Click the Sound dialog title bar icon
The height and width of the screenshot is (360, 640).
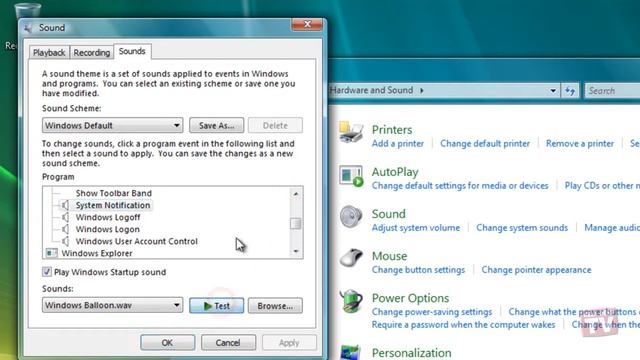[x=28, y=28]
